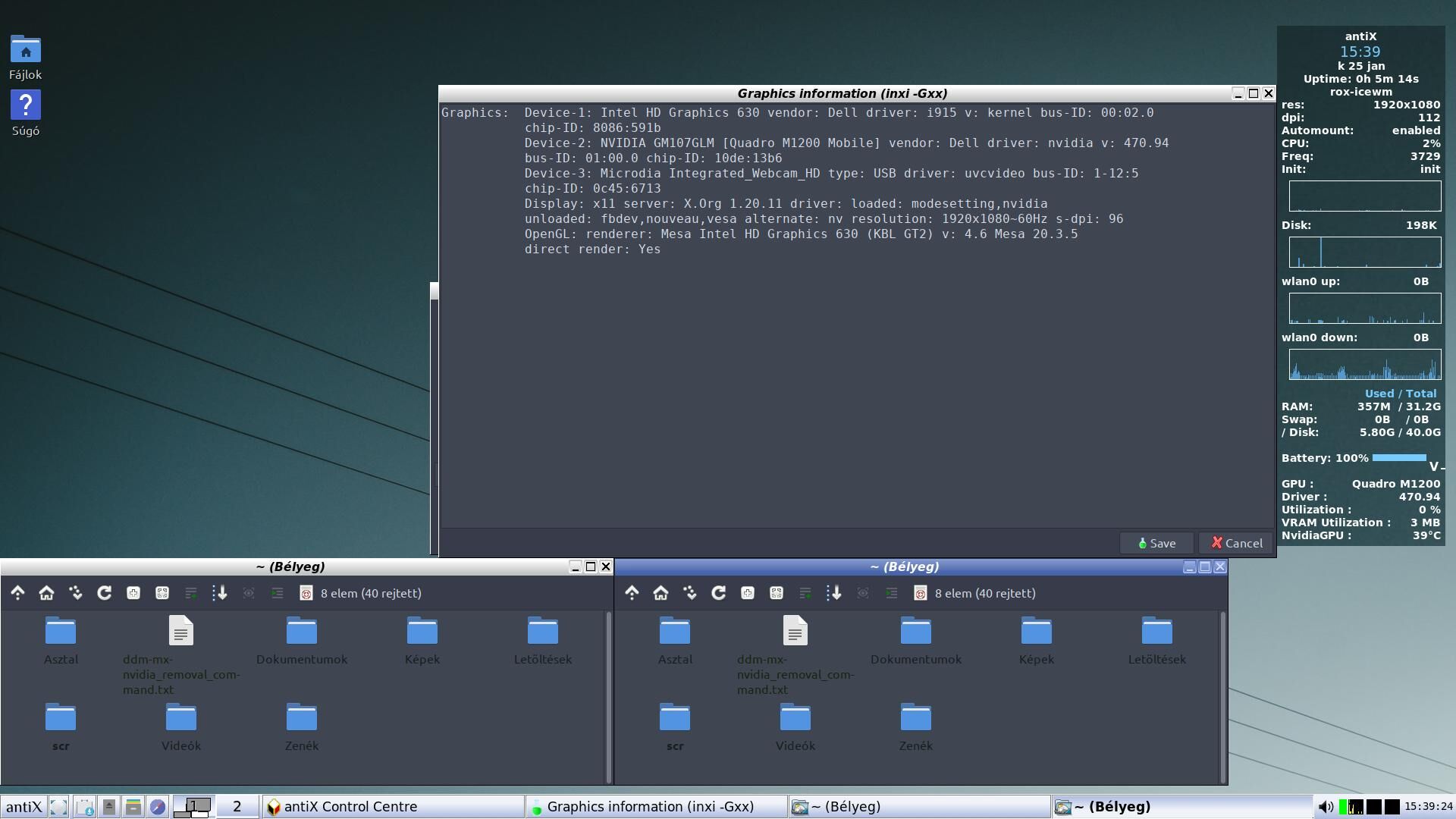This screenshot has width=1456, height=819.
Task: Select Képek folder in inactive gray-titled Bélyeg window
Action: click(x=422, y=641)
